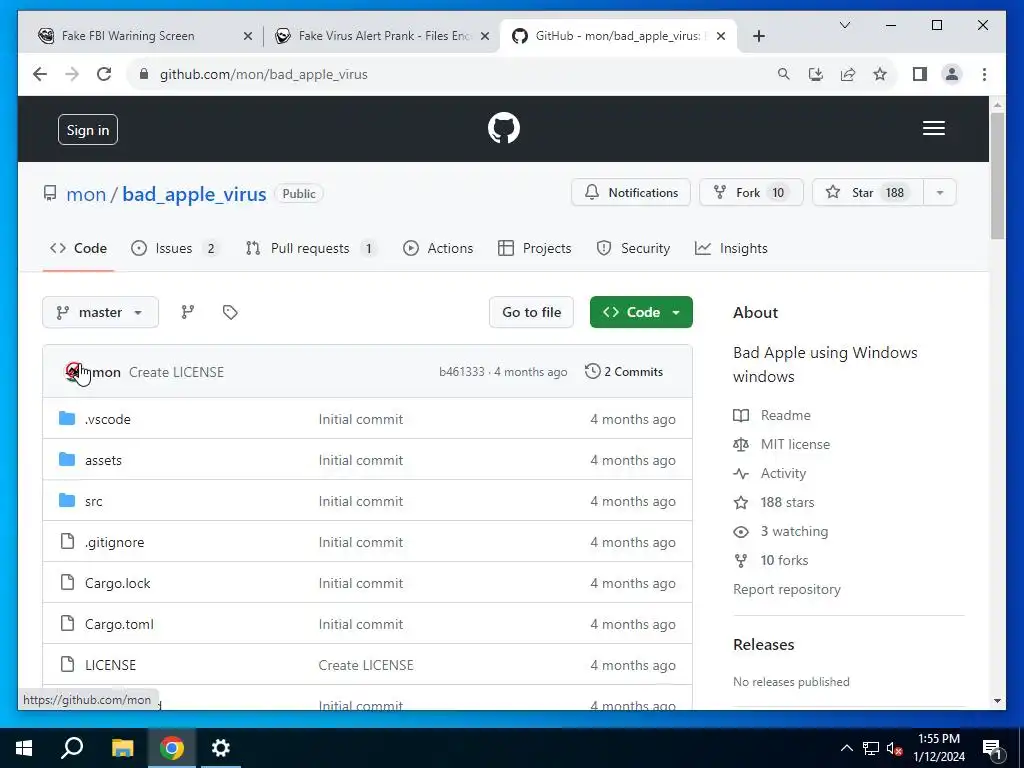Screen dimensions: 1024x768
Task: Fork the repository
Action: (x=751, y=193)
